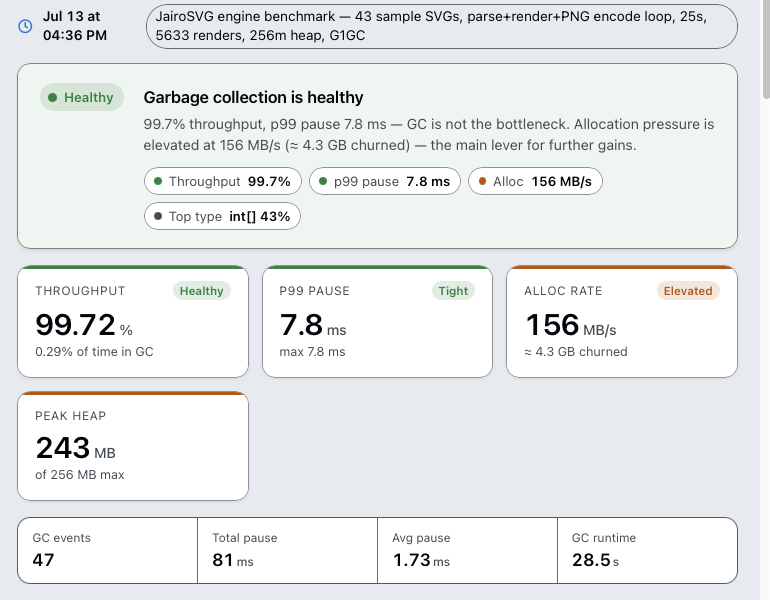Image resolution: width=770 pixels, height=600 pixels.
Task: Click the green dot in Throughput chip
Action: point(158,181)
